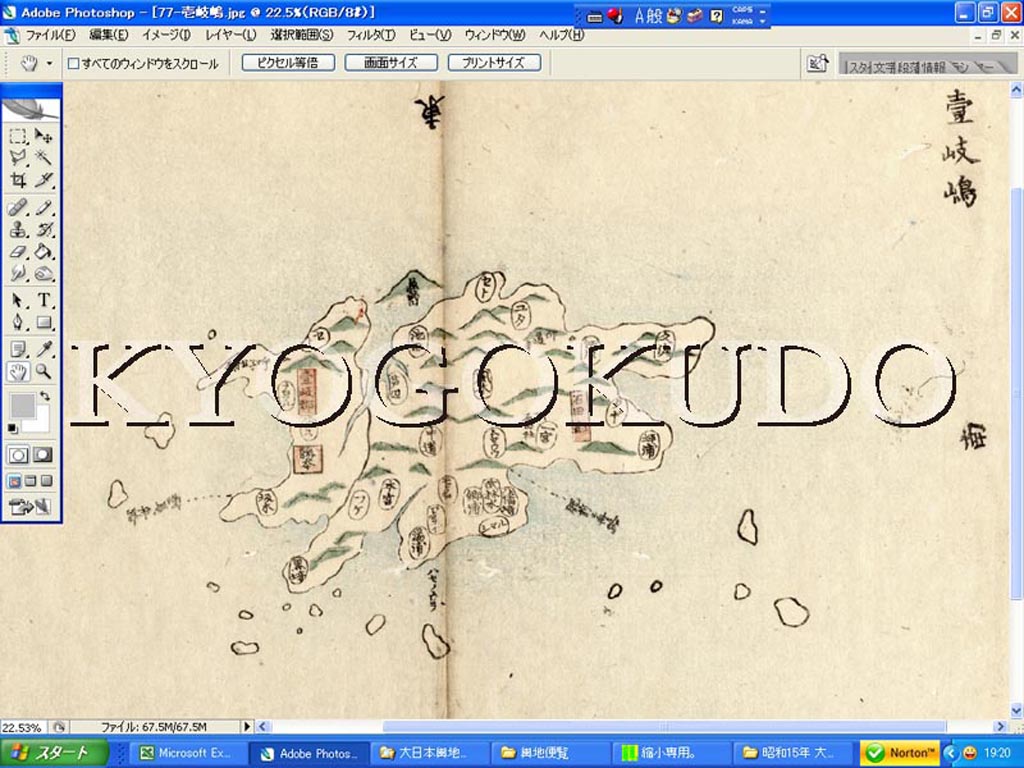Click the feather logo atop the toolbox
The height and width of the screenshot is (768, 1024).
click(x=31, y=108)
